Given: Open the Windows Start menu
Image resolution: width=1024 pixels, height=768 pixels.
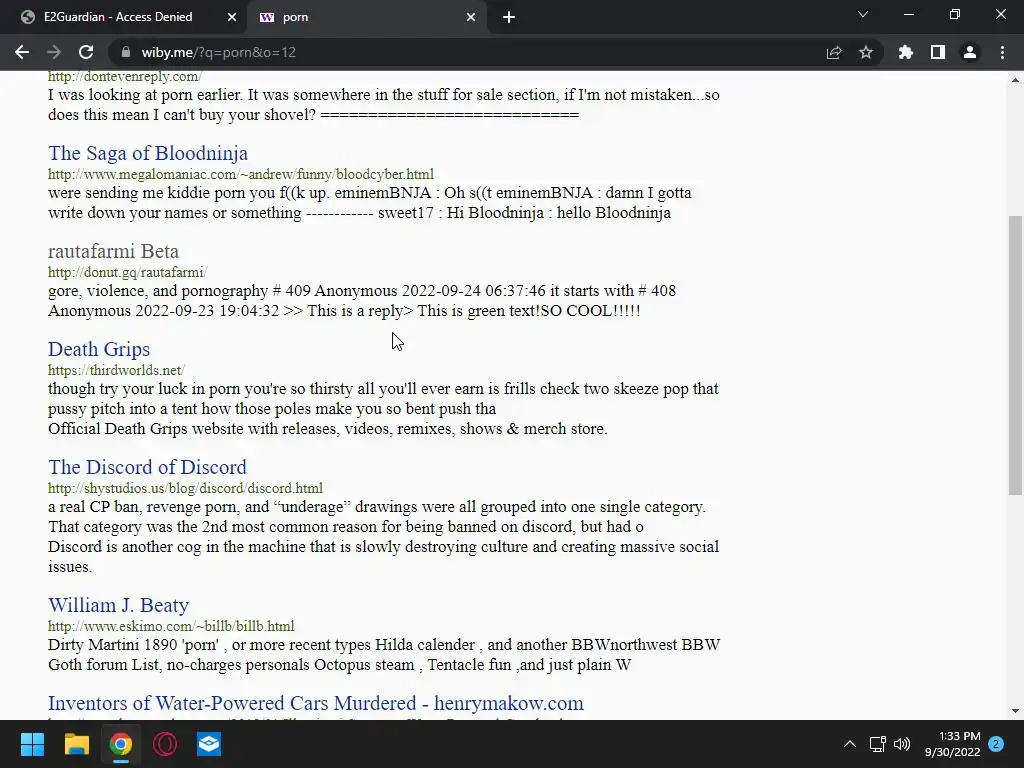Looking at the screenshot, I should (32, 744).
